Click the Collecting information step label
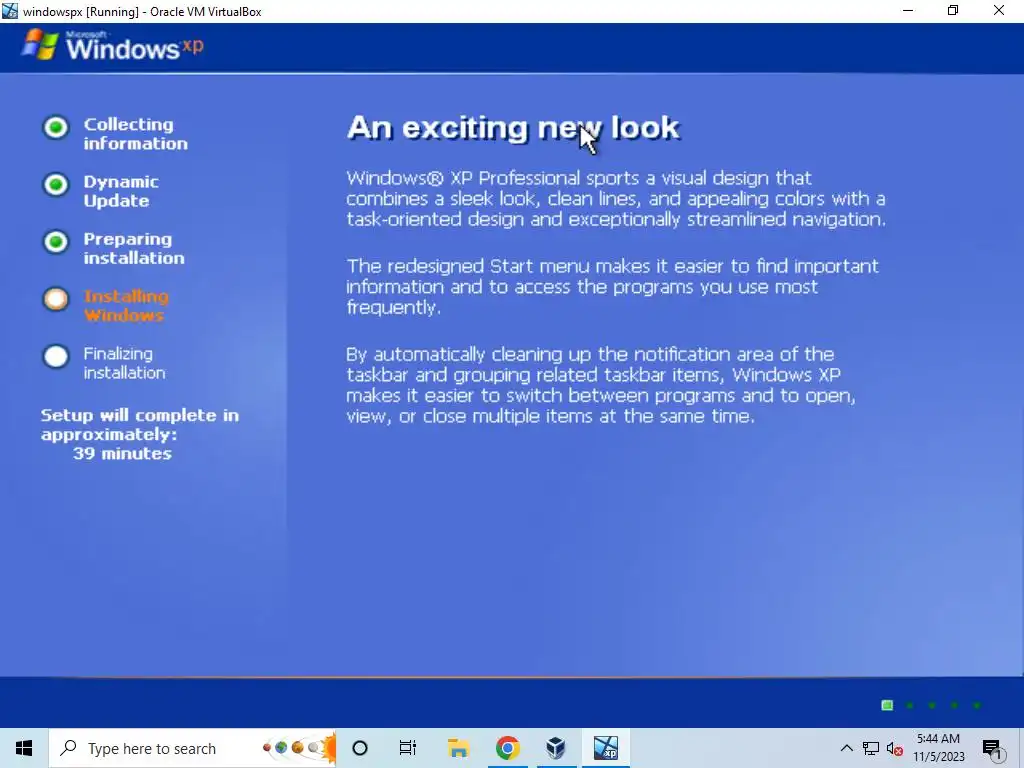Image resolution: width=1024 pixels, height=768 pixels. pos(135,134)
